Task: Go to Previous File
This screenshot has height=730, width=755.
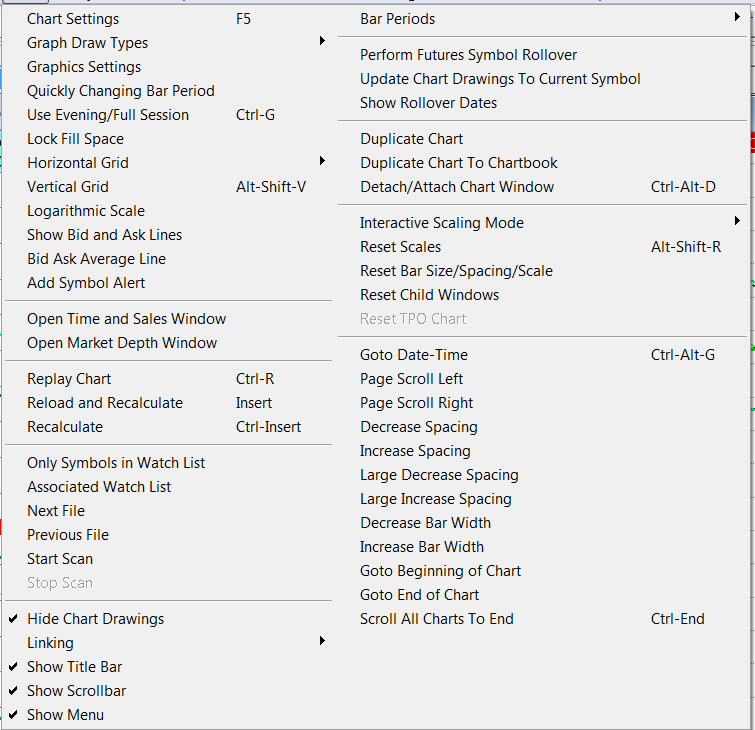Action: (168, 535)
